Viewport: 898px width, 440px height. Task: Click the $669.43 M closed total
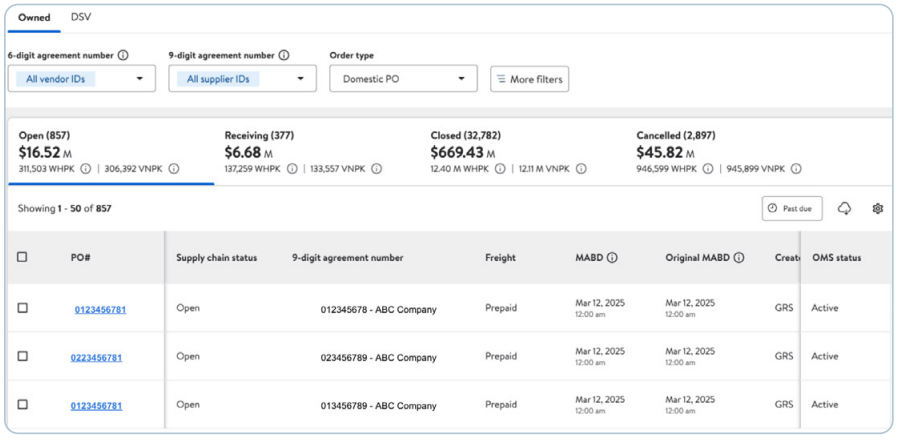coord(463,152)
